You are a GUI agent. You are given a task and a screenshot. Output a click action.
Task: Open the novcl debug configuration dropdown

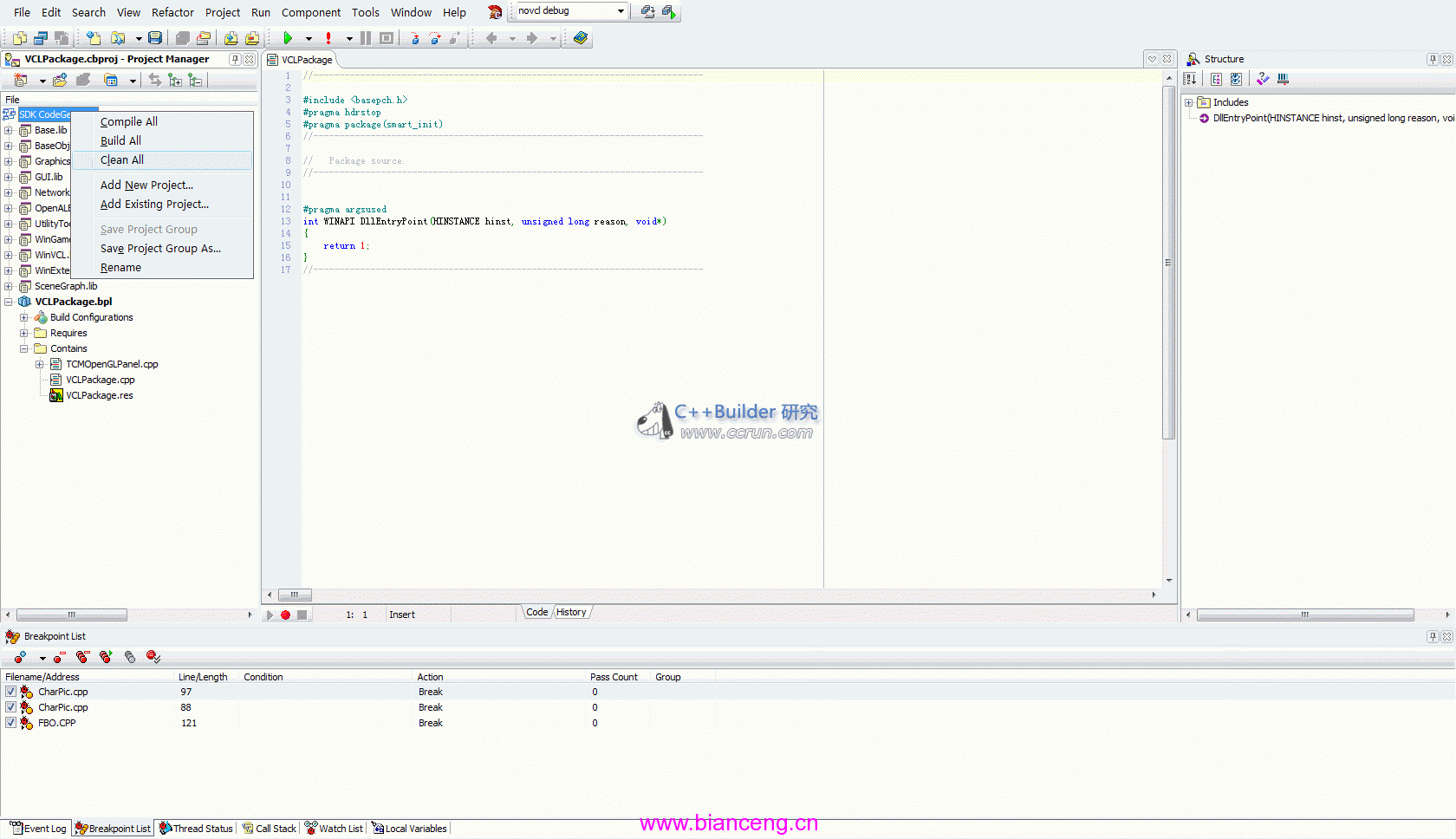click(621, 11)
